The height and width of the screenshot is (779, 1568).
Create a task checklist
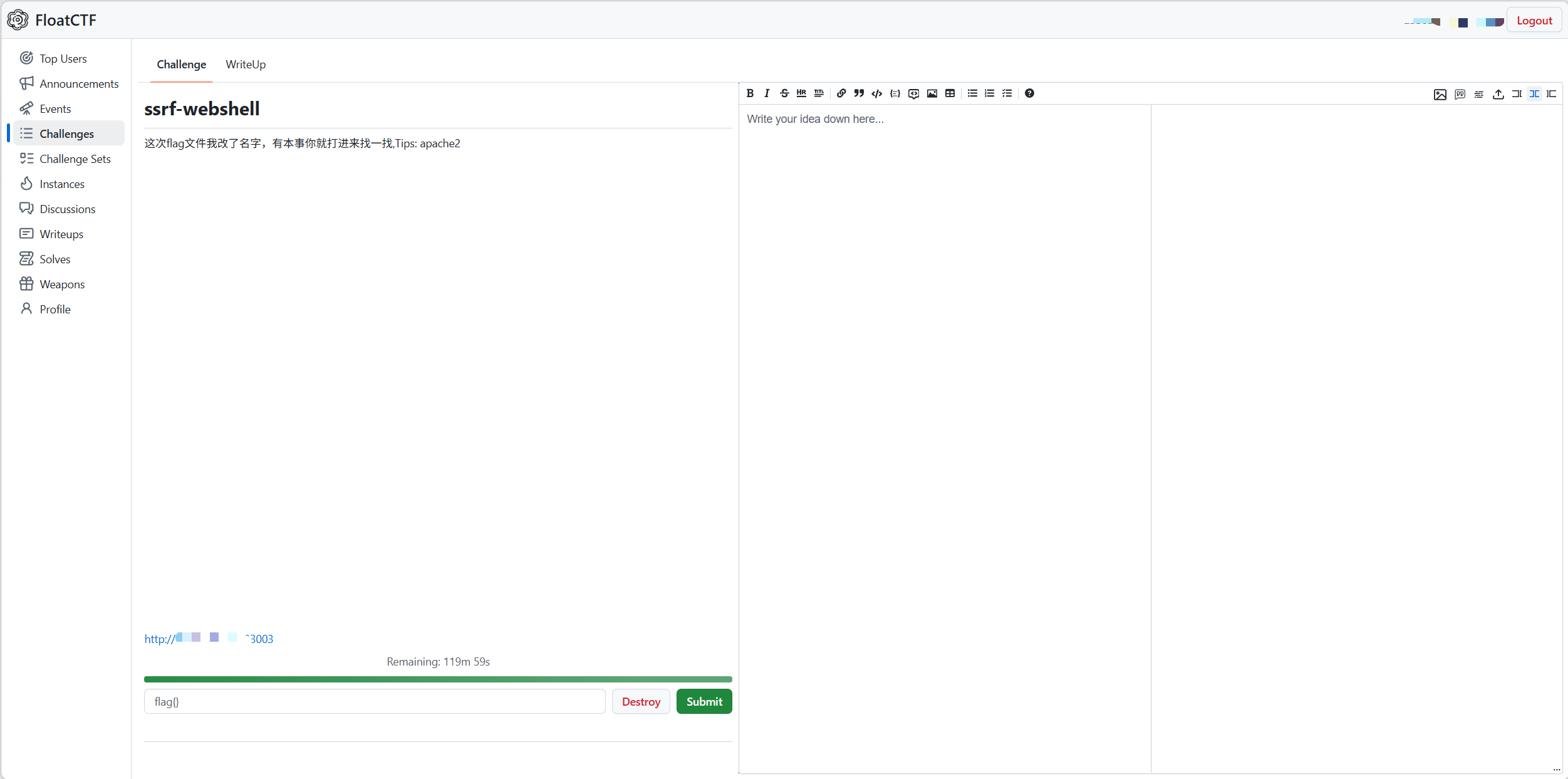click(x=1007, y=93)
